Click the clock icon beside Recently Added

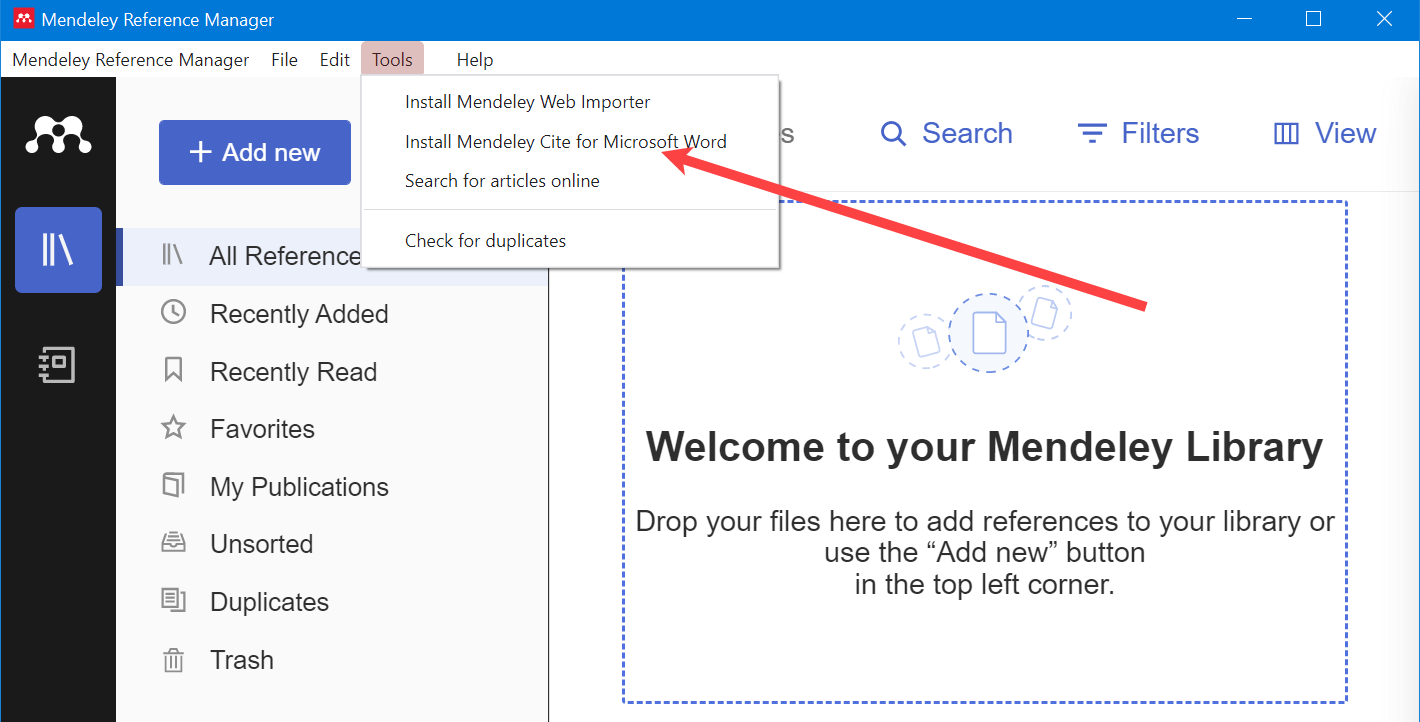click(174, 313)
